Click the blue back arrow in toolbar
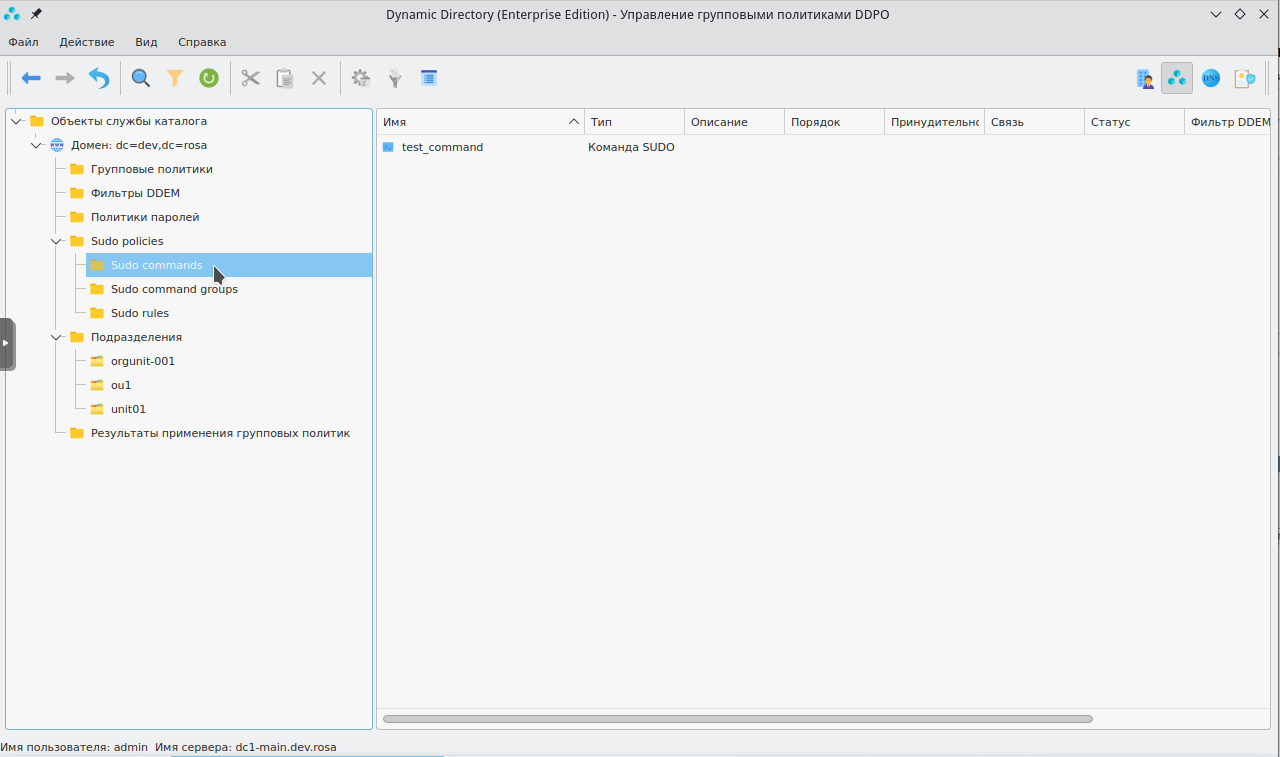1280x757 pixels. 31,78
